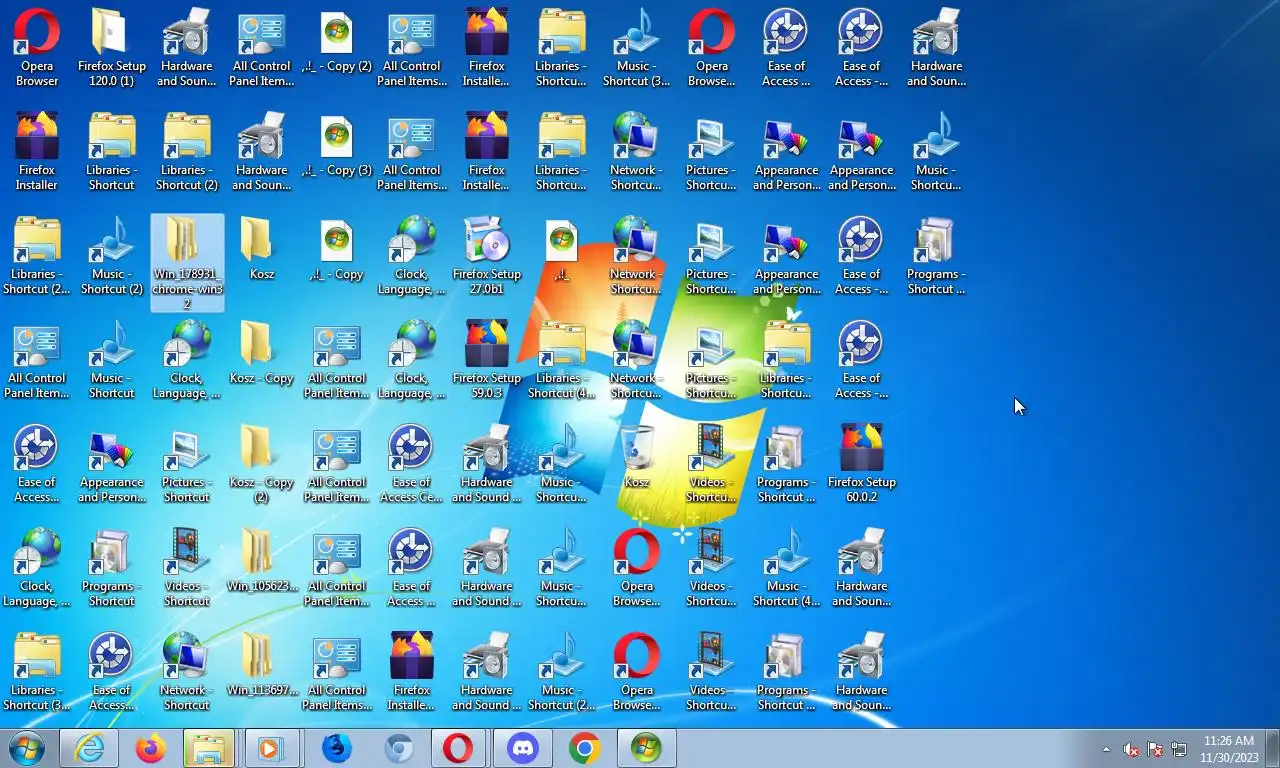Open the muted volume tray icon
The image size is (1280, 768).
click(x=1131, y=749)
